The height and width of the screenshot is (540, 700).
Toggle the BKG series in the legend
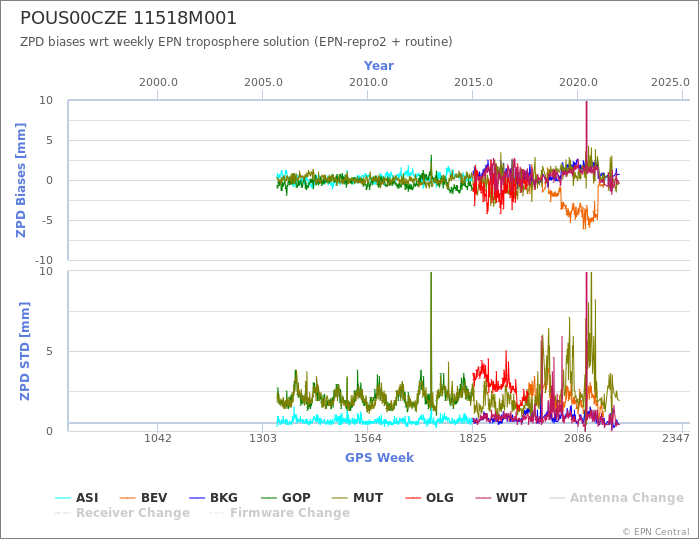point(213,498)
